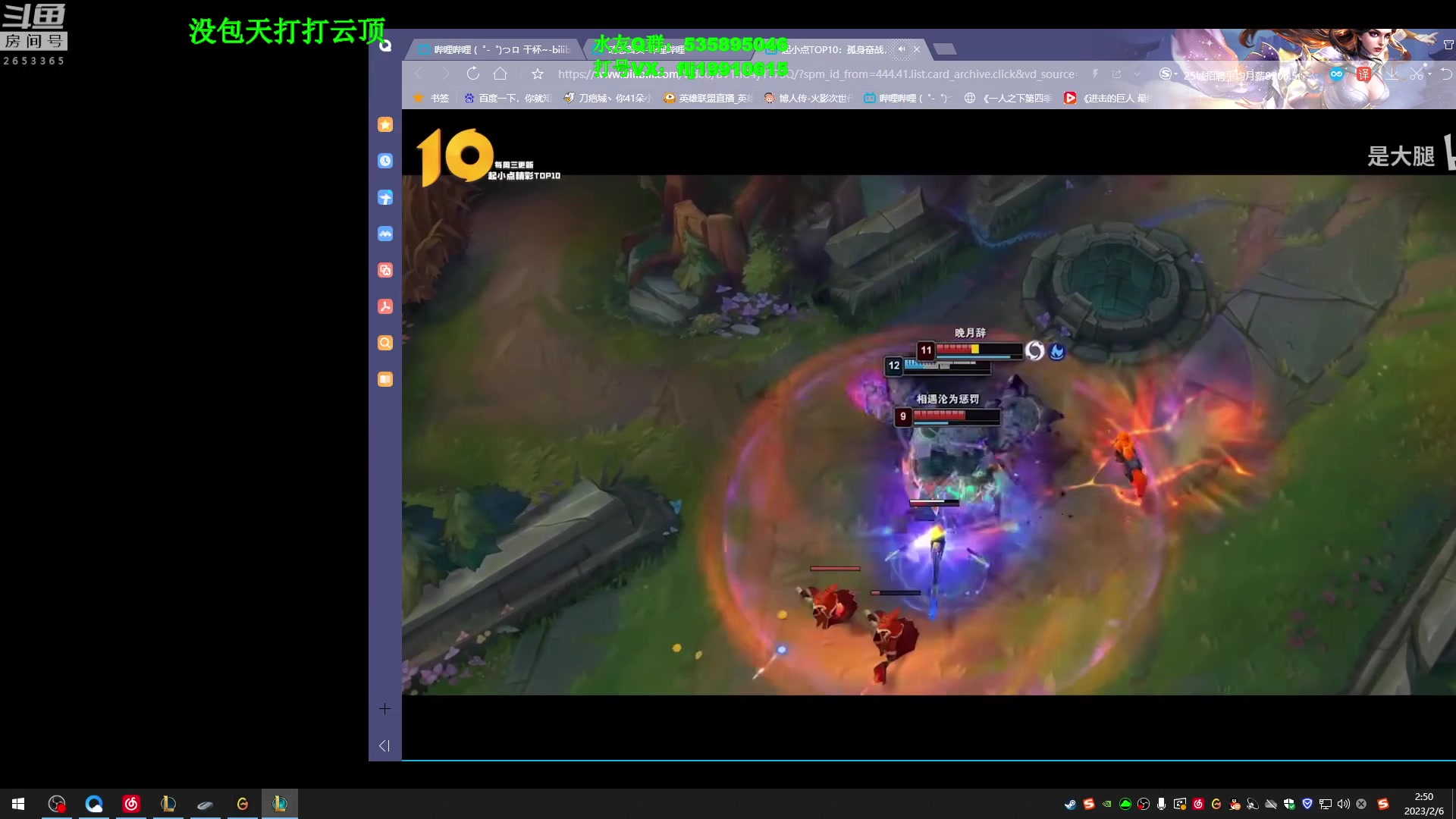Click the red translate 译 icon
This screenshot has height=819, width=1456.
click(1364, 74)
